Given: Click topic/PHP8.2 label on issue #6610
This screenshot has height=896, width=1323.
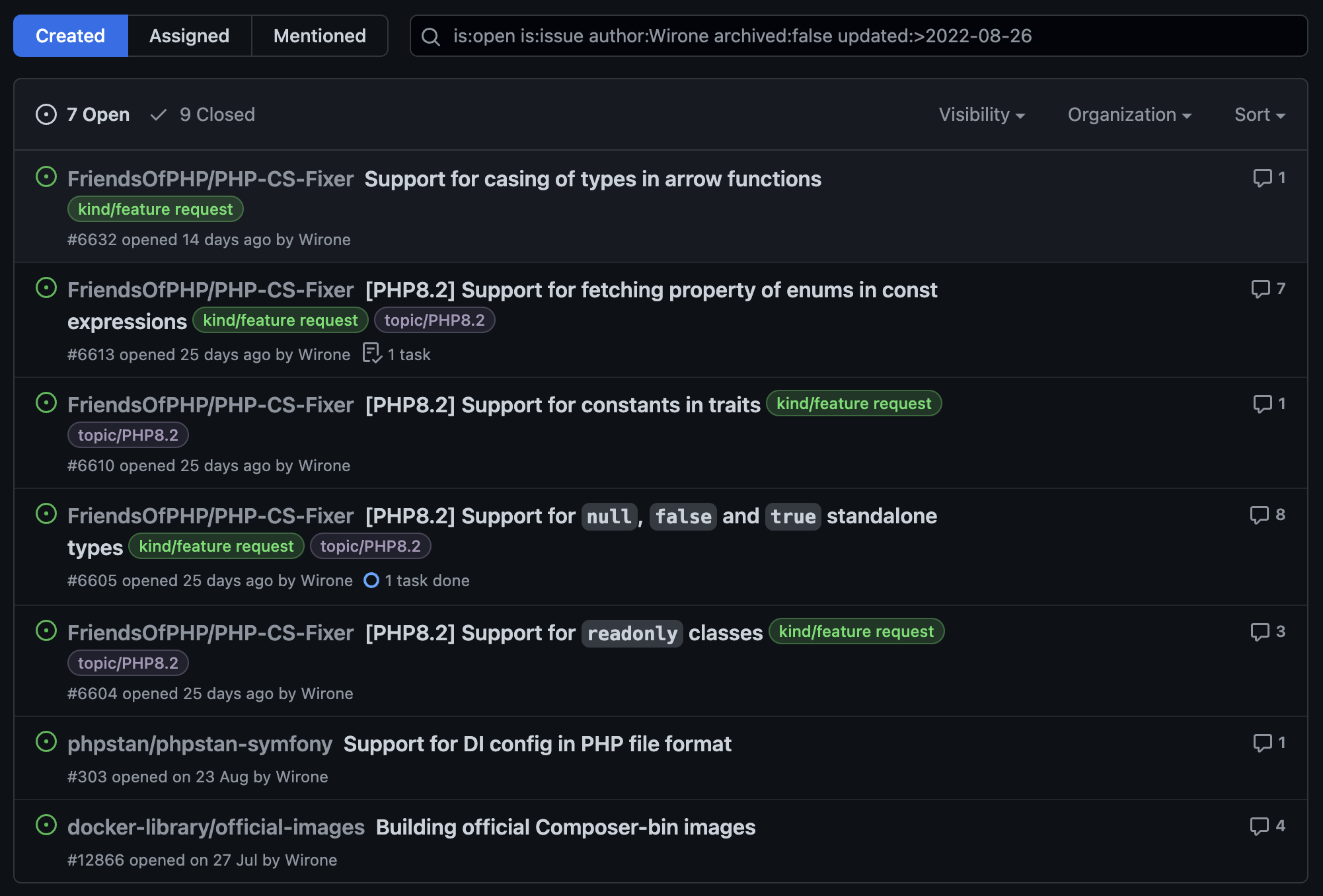Looking at the screenshot, I should tap(128, 435).
